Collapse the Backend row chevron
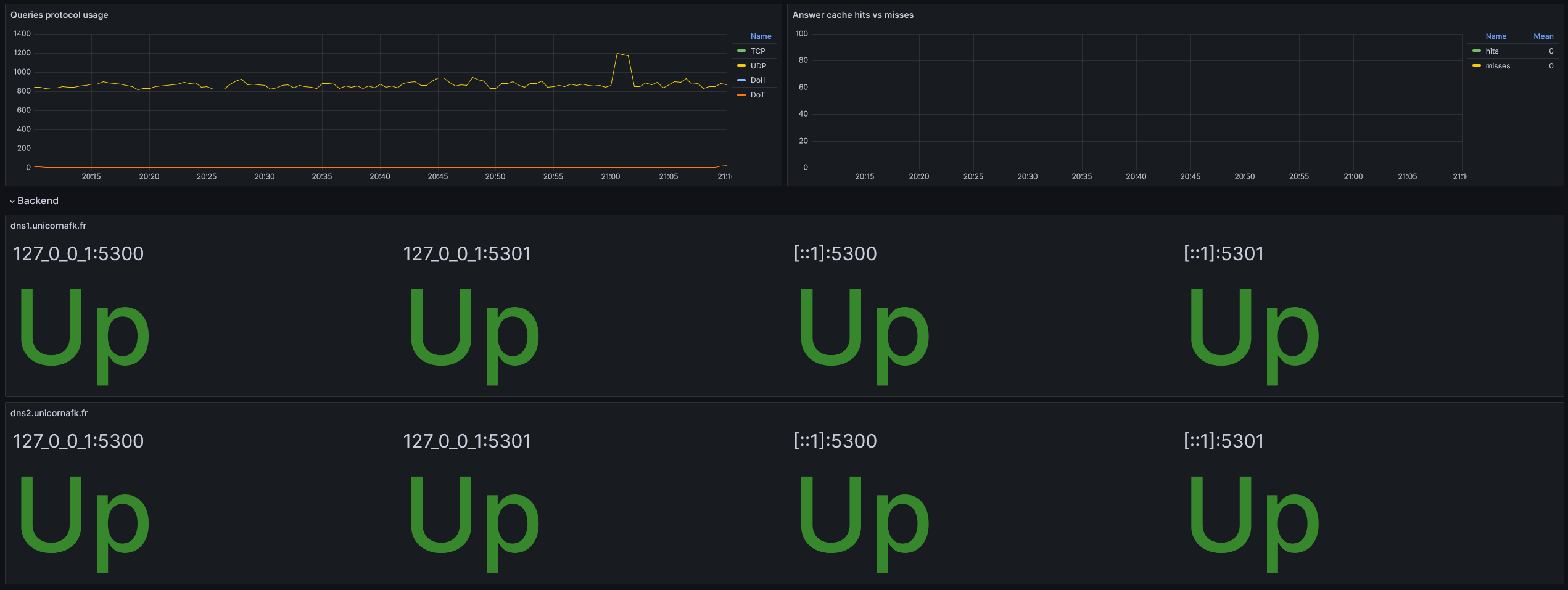This screenshot has height=590, width=1568. click(12, 202)
